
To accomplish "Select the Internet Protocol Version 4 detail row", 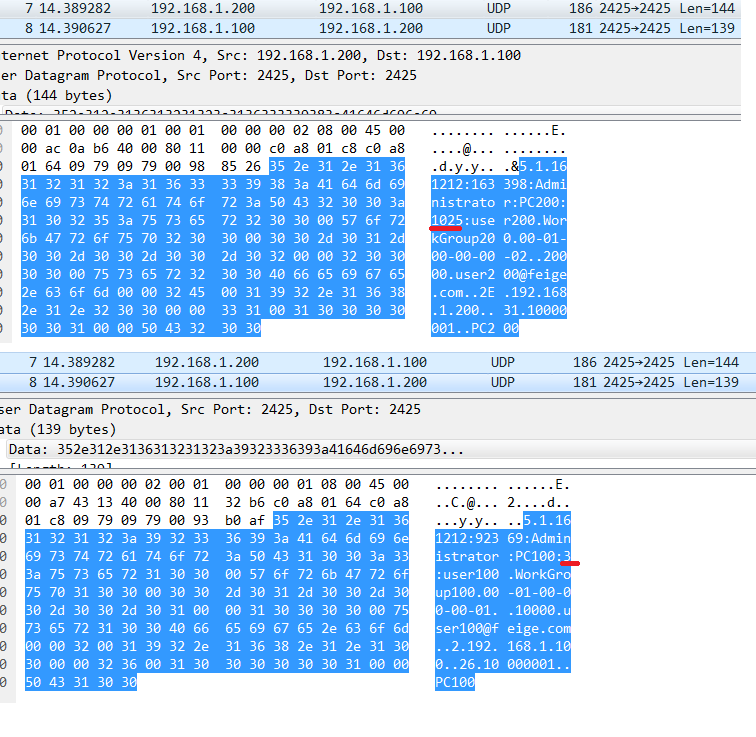I will pyautogui.click(x=370, y=55).
